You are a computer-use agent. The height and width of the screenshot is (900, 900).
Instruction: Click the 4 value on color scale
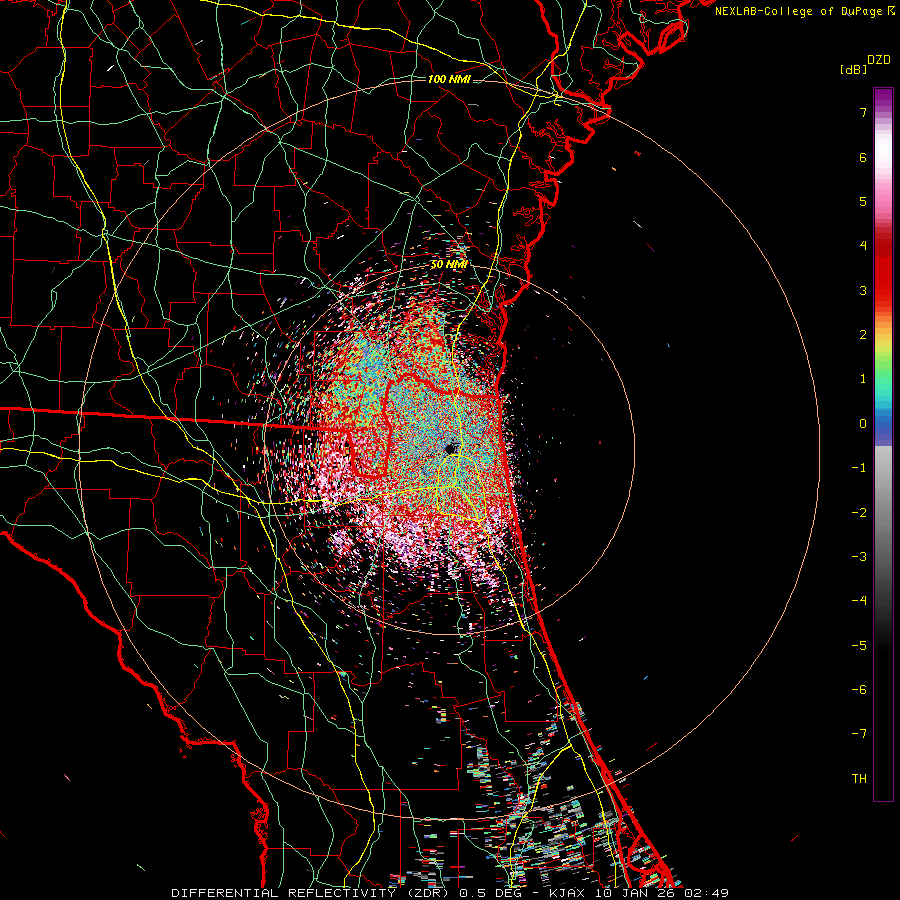coord(863,246)
